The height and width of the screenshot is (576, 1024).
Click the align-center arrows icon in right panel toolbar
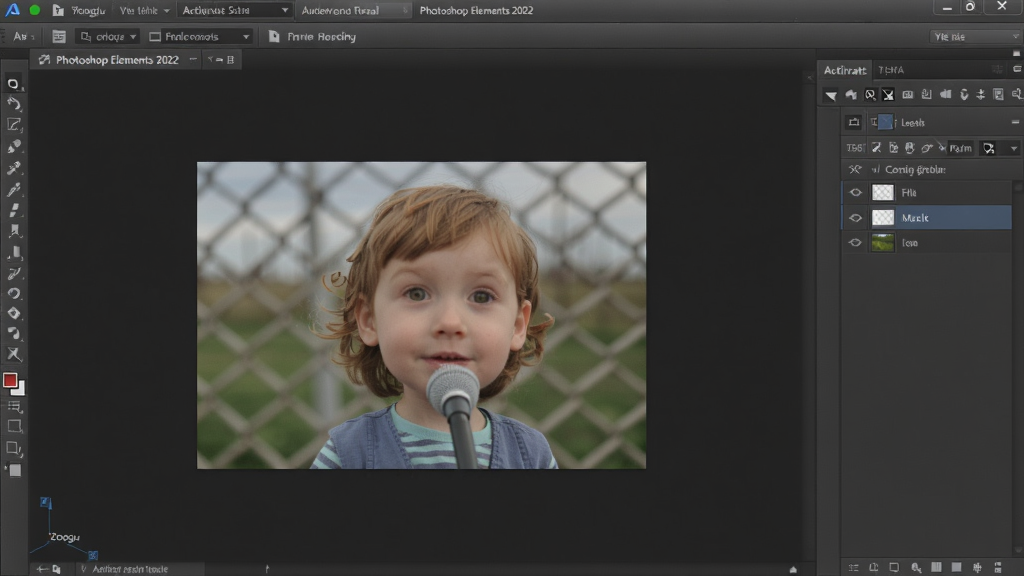pos(980,95)
